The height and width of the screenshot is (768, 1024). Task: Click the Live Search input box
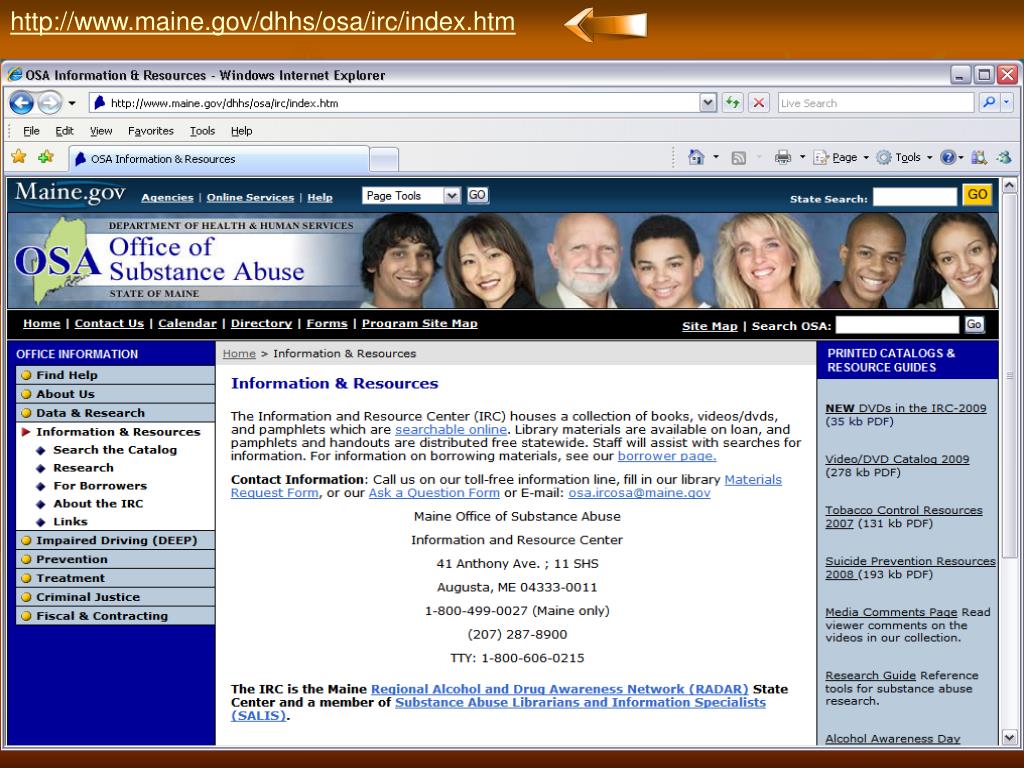(876, 103)
